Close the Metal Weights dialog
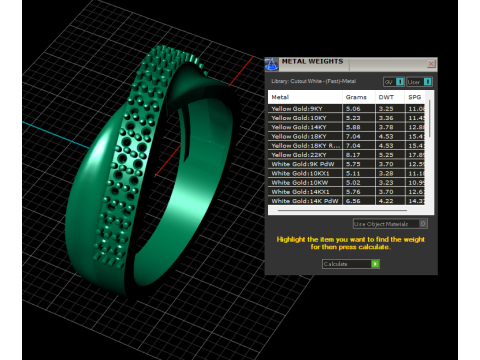 point(431,64)
